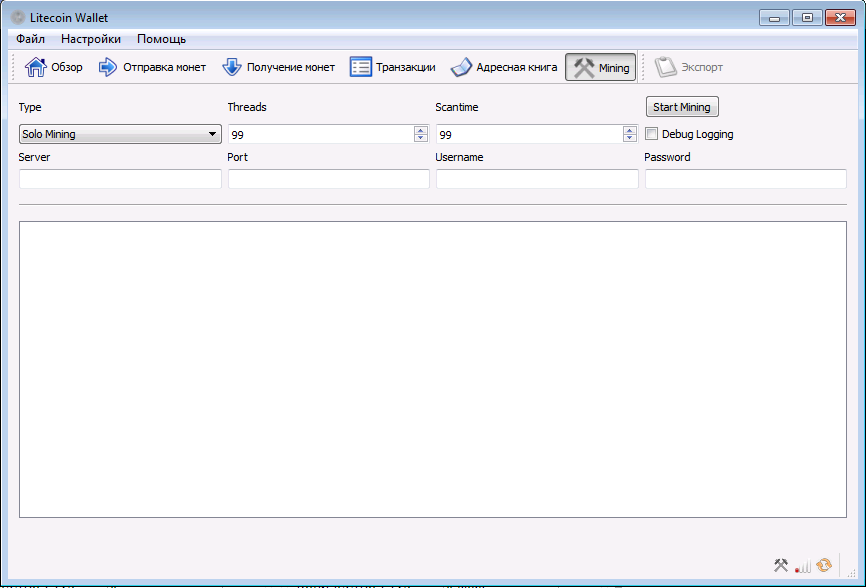Click inside the mining output log area

pyautogui.click(x=433, y=369)
